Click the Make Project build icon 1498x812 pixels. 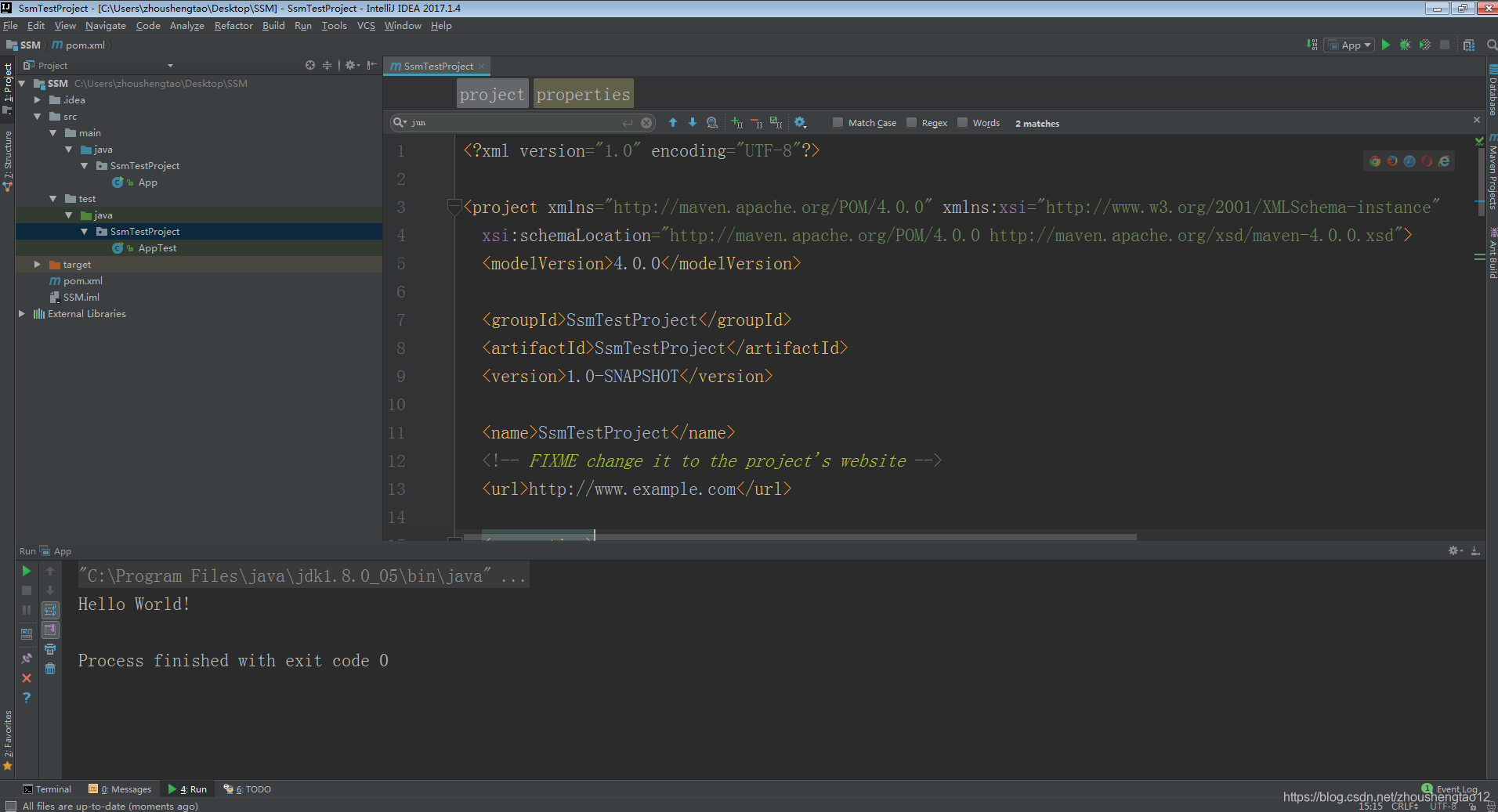click(1312, 45)
